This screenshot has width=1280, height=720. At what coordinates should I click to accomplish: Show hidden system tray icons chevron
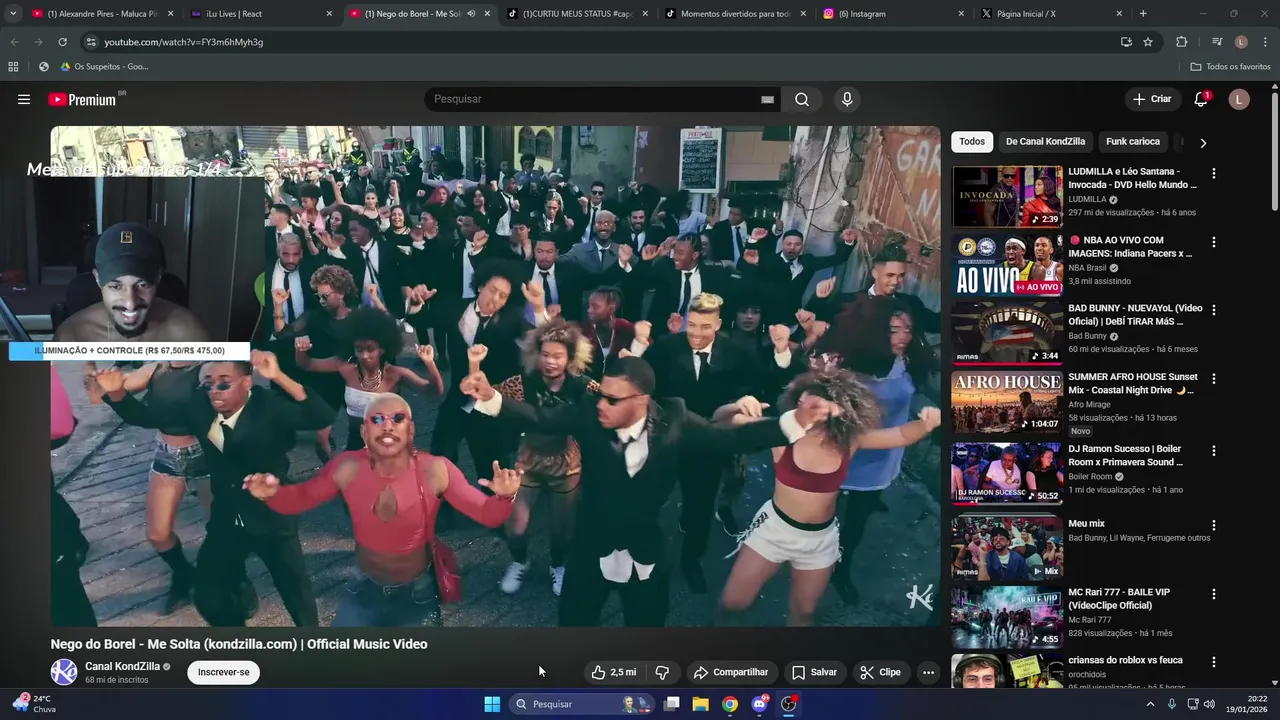[1150, 704]
